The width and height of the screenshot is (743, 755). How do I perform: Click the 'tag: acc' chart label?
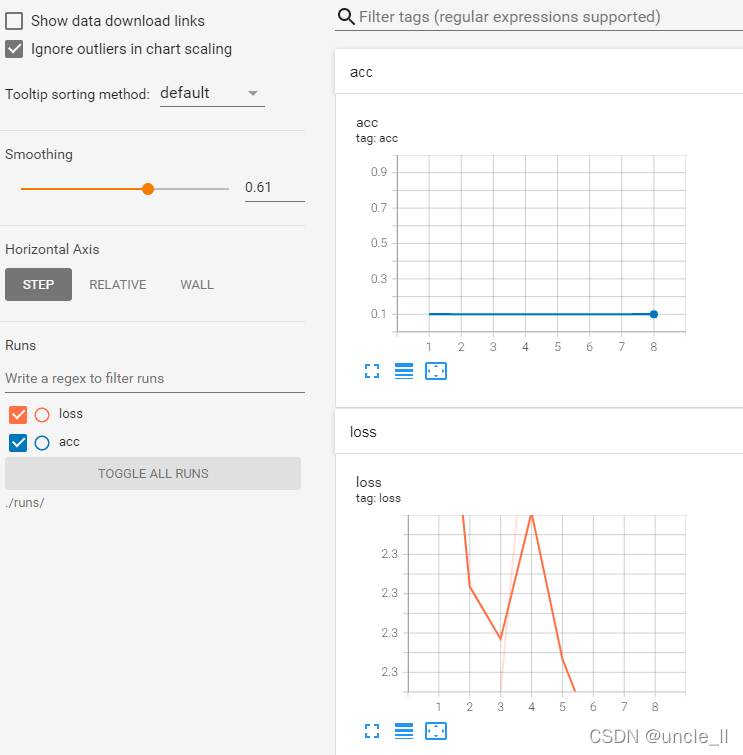[377, 139]
